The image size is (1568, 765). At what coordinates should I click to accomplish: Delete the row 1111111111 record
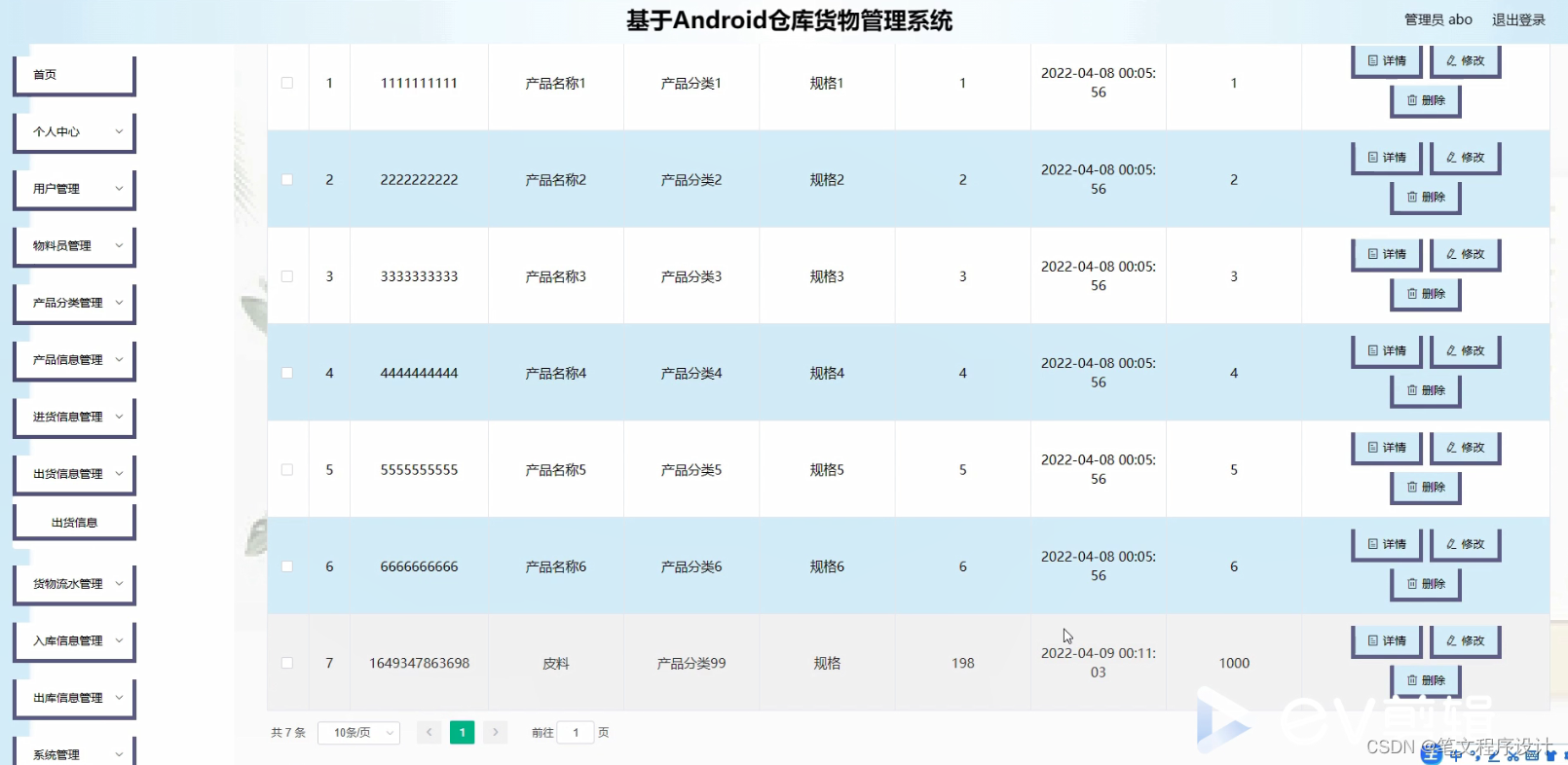point(1426,100)
